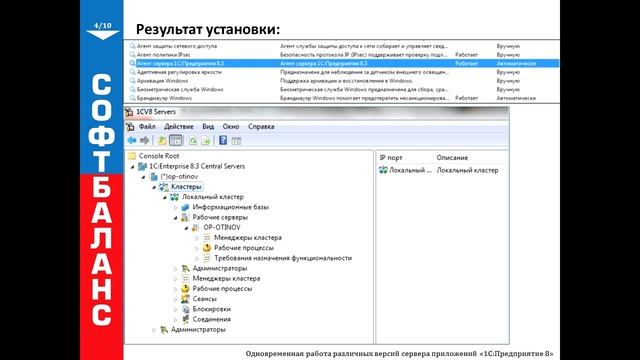The image size is (640, 360).
Task: Click the Рабочие серверы node icon
Action: point(185,217)
